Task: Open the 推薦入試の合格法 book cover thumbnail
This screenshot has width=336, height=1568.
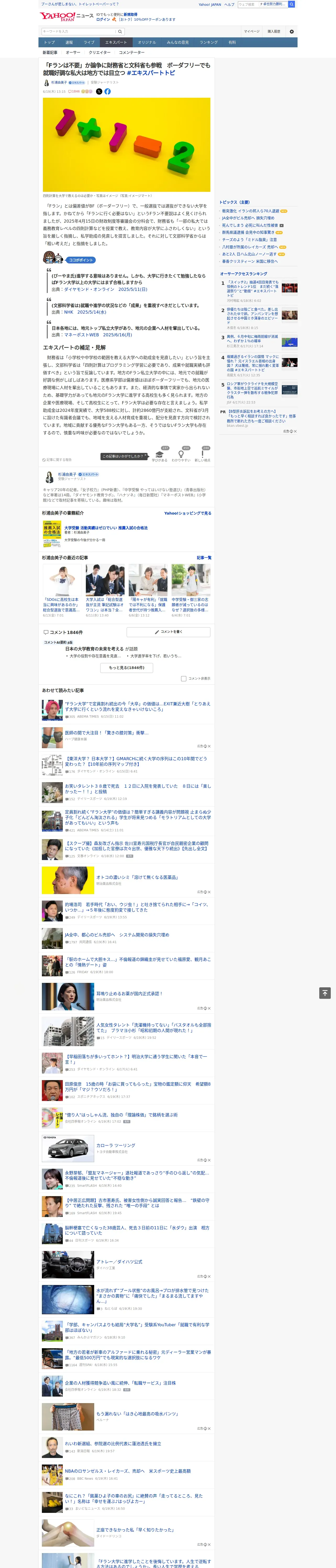Action: pos(52,534)
